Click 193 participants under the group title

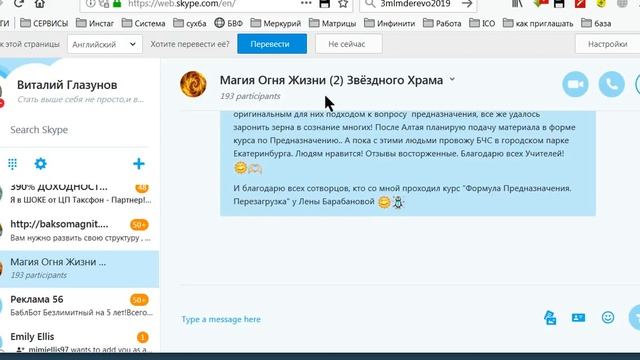pyautogui.click(x=250, y=96)
